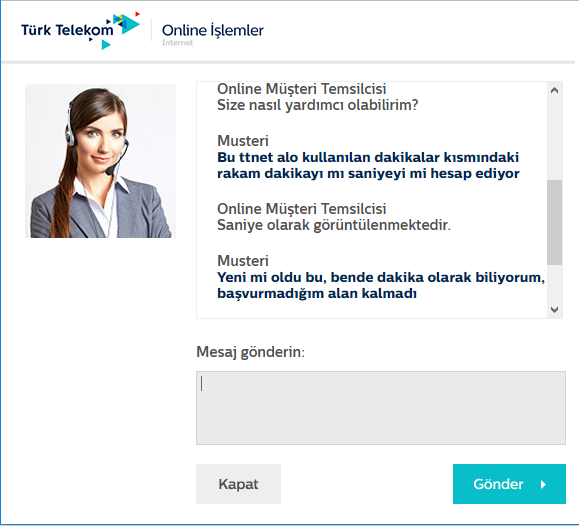Click the Gönder send button
This screenshot has width=579, height=526.
(509, 484)
